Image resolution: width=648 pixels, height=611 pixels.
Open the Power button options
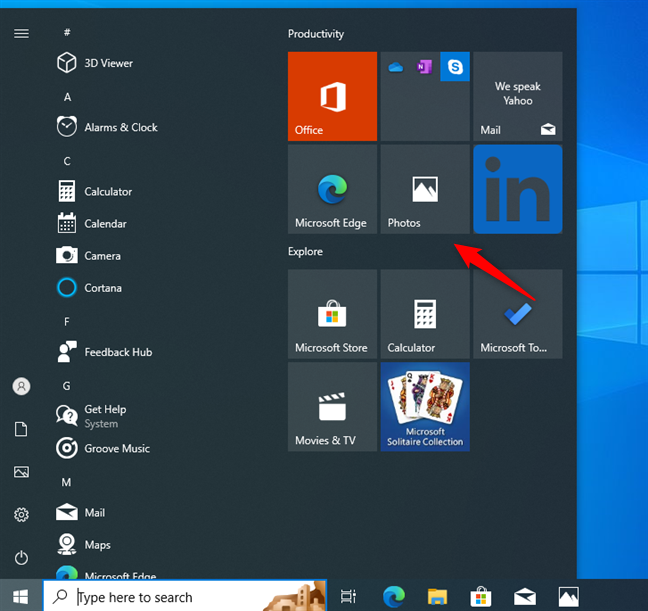coord(21,558)
